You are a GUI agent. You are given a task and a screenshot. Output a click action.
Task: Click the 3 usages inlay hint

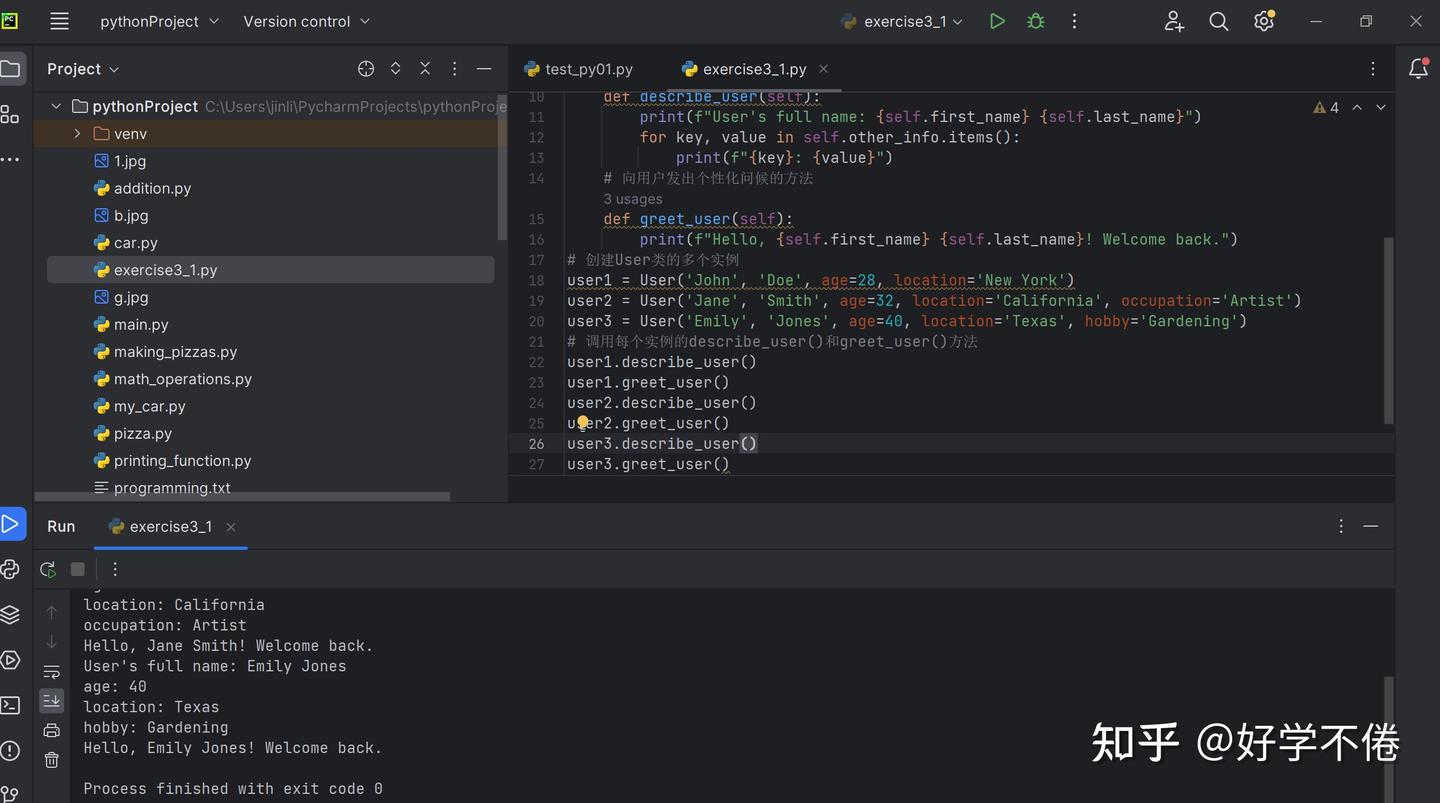633,199
